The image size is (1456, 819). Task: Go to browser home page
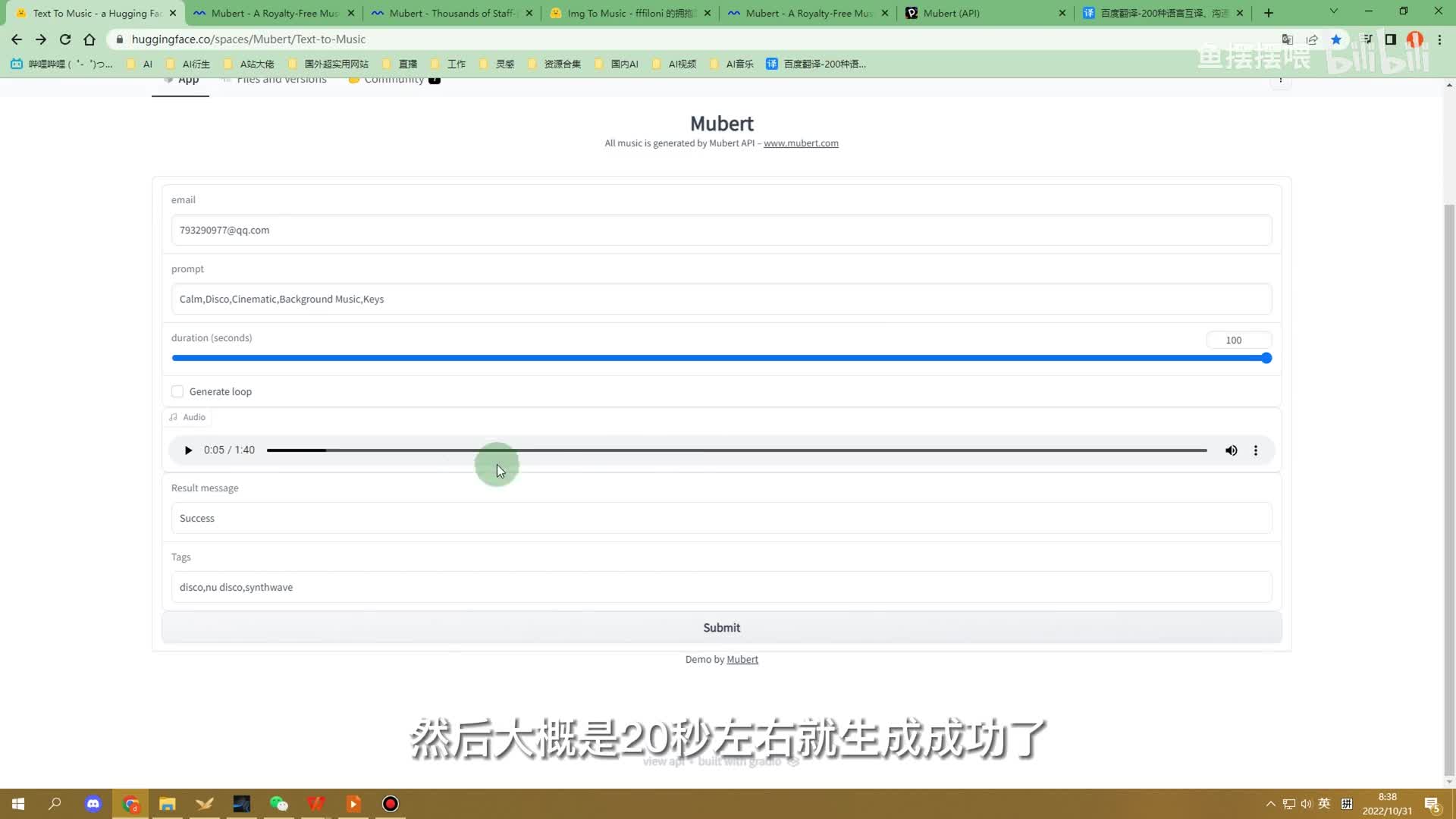click(x=89, y=39)
